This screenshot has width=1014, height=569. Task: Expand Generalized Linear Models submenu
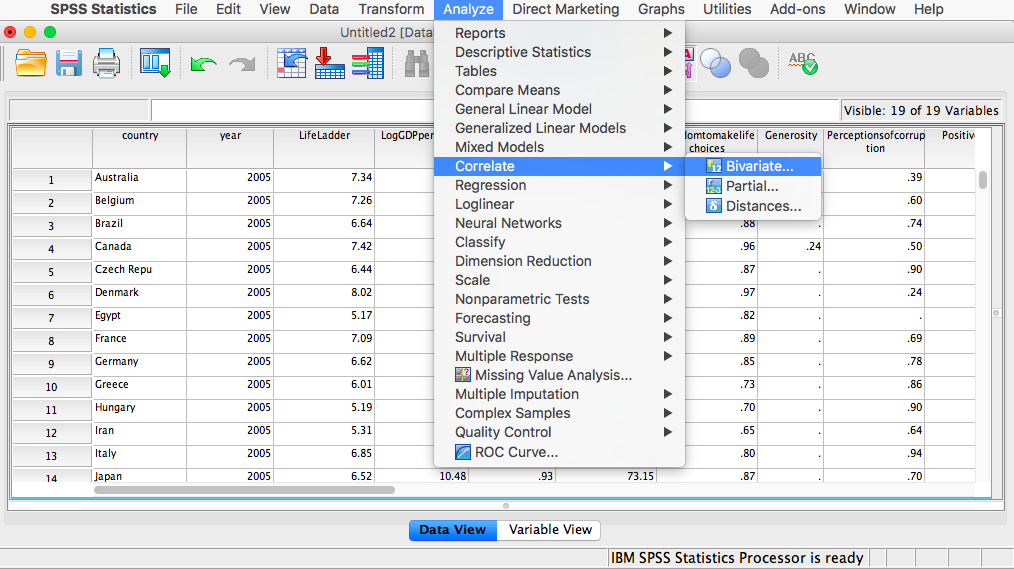point(559,128)
